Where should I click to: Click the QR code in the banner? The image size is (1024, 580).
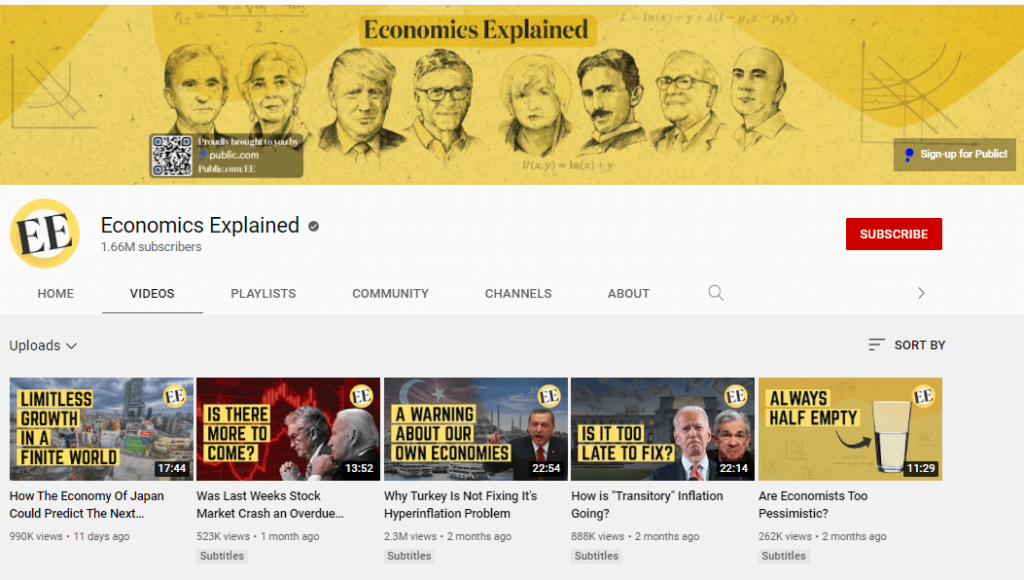(x=172, y=155)
